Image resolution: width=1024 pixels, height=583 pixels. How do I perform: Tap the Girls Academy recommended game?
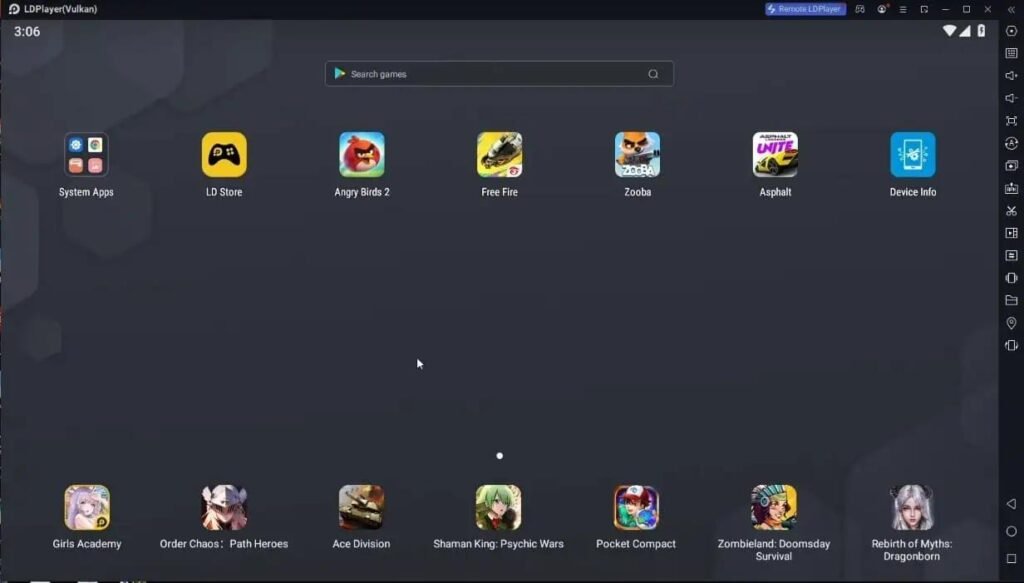[x=87, y=507]
